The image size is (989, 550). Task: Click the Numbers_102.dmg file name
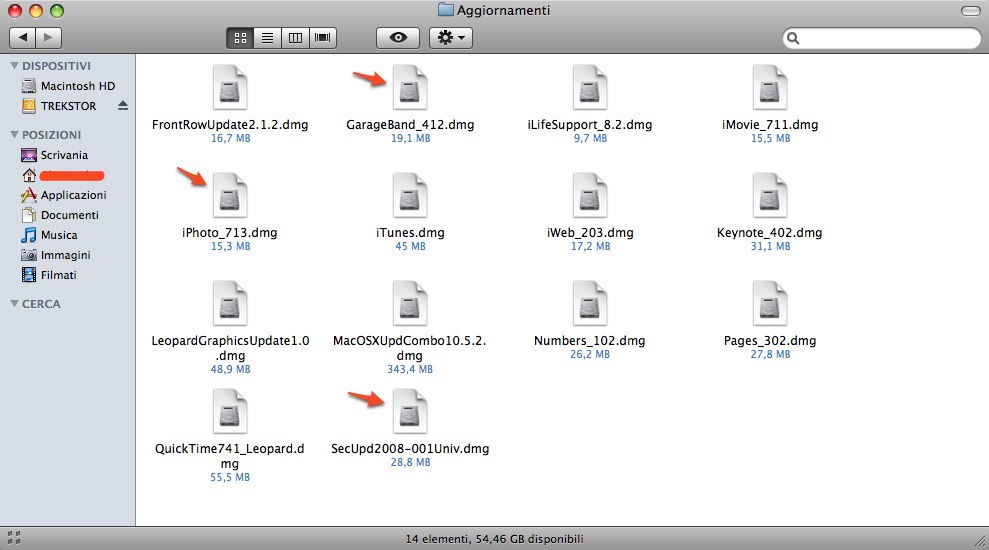(590, 341)
